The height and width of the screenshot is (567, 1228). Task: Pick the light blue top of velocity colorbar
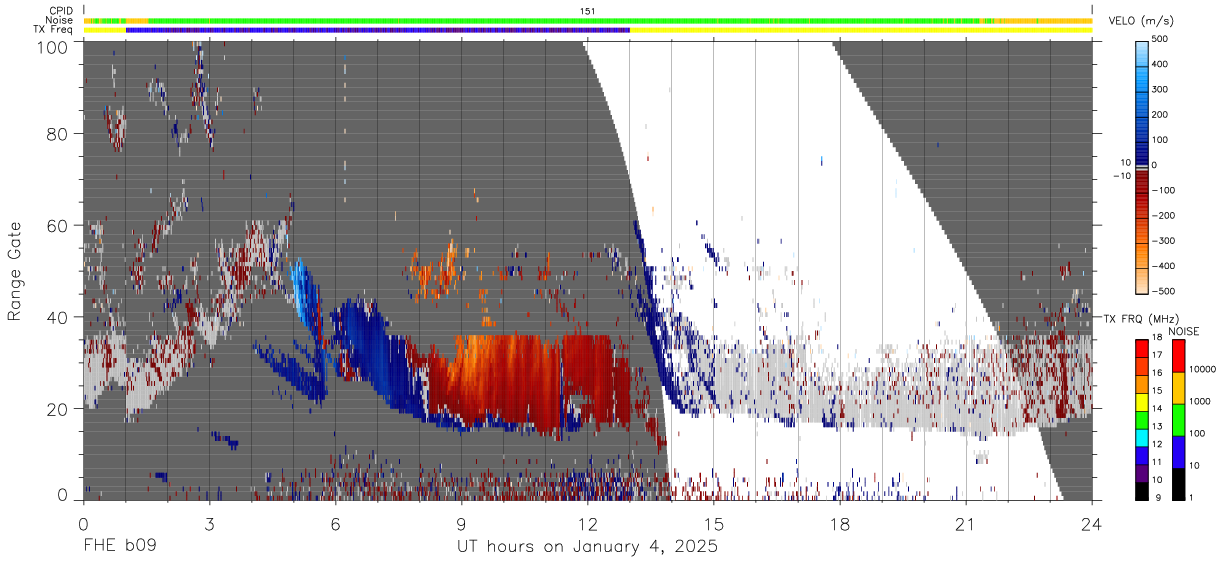[x=1143, y=55]
